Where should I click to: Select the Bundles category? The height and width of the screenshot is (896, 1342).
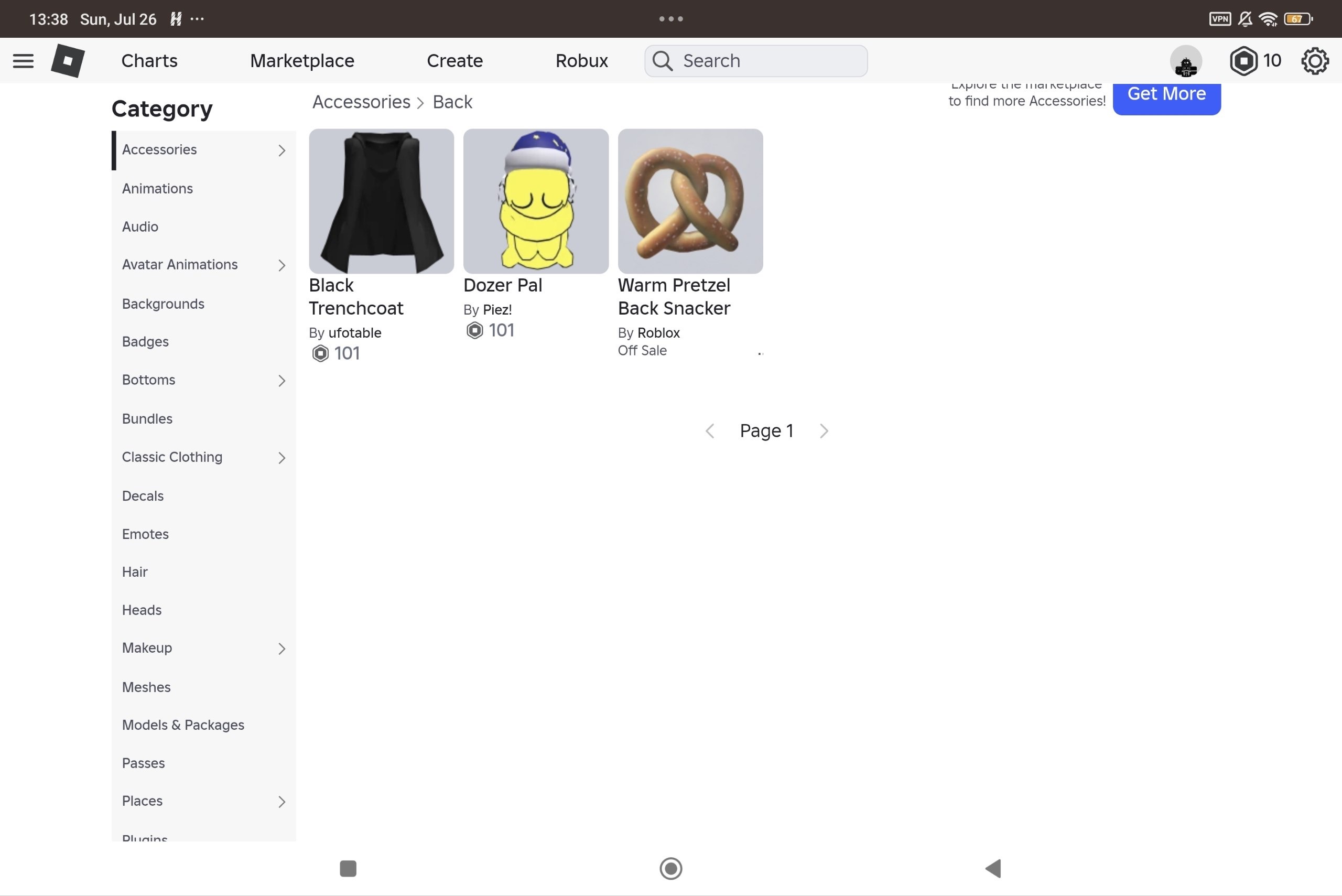[x=203, y=419]
